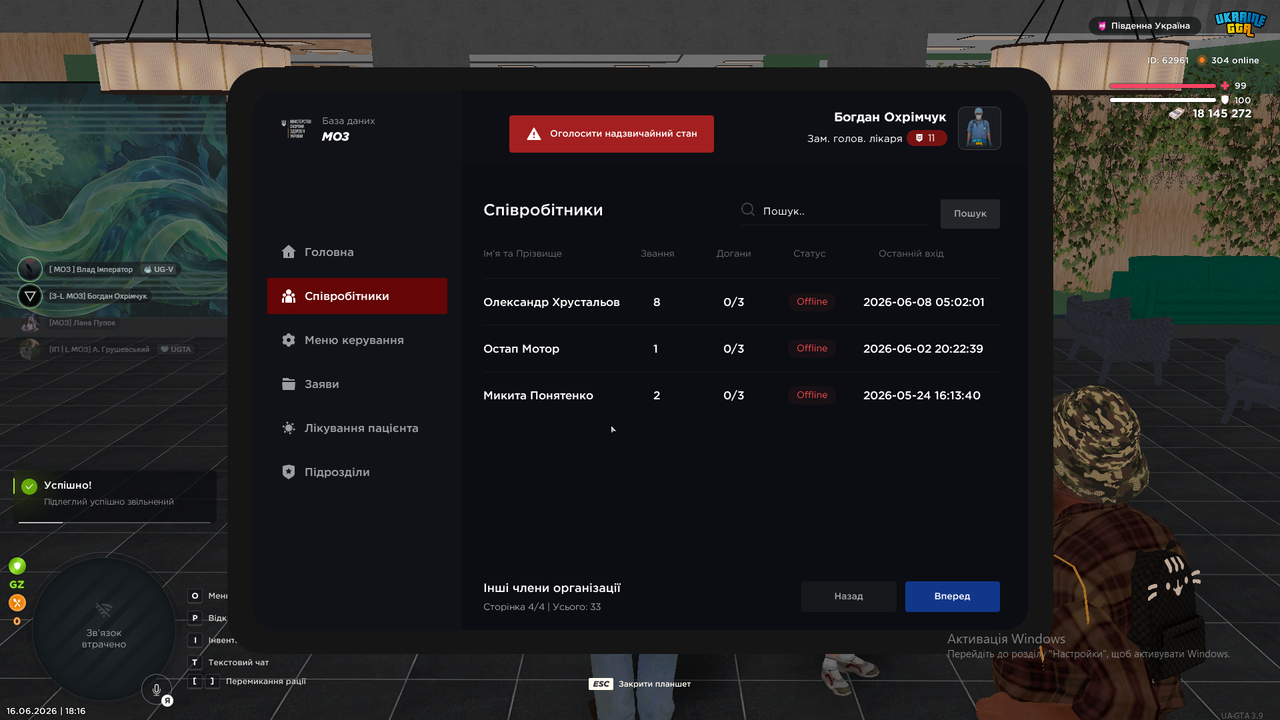Viewport: 1280px width, 720px height.
Task: Click the red health bar
Action: point(1163,86)
